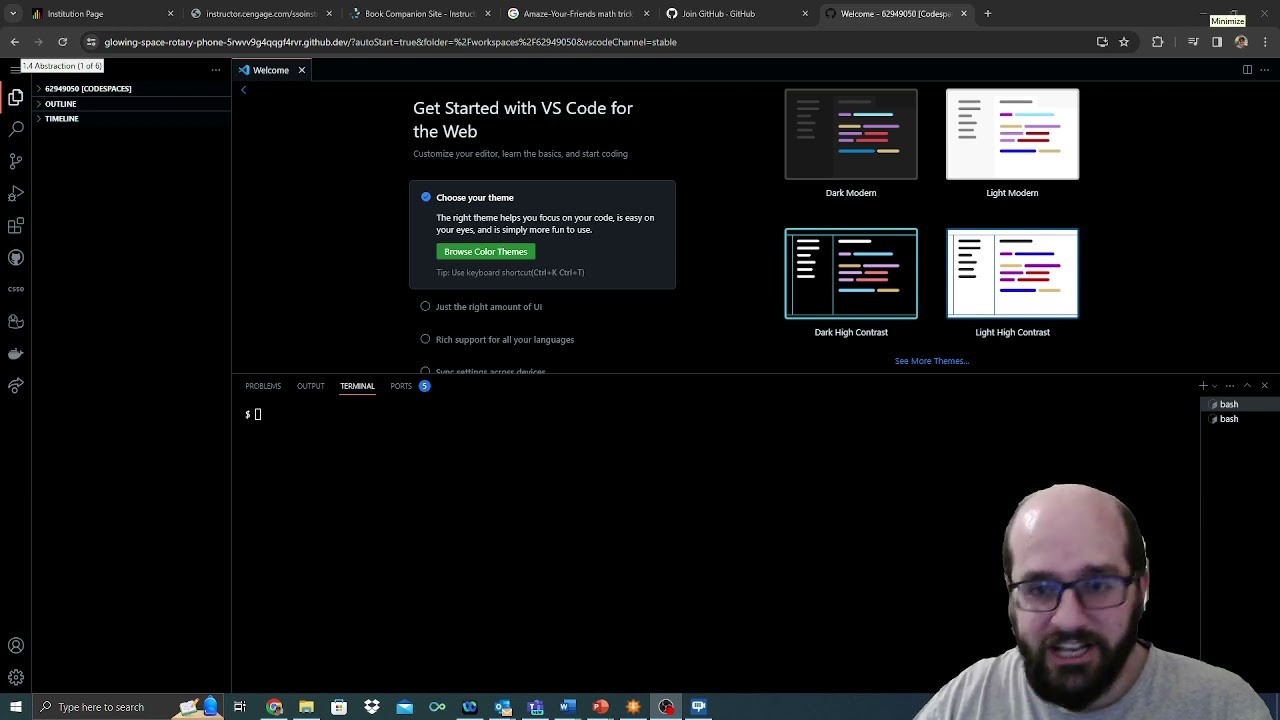This screenshot has height=720, width=1280.
Task: Open the Windows Start menu
Action: (15, 707)
